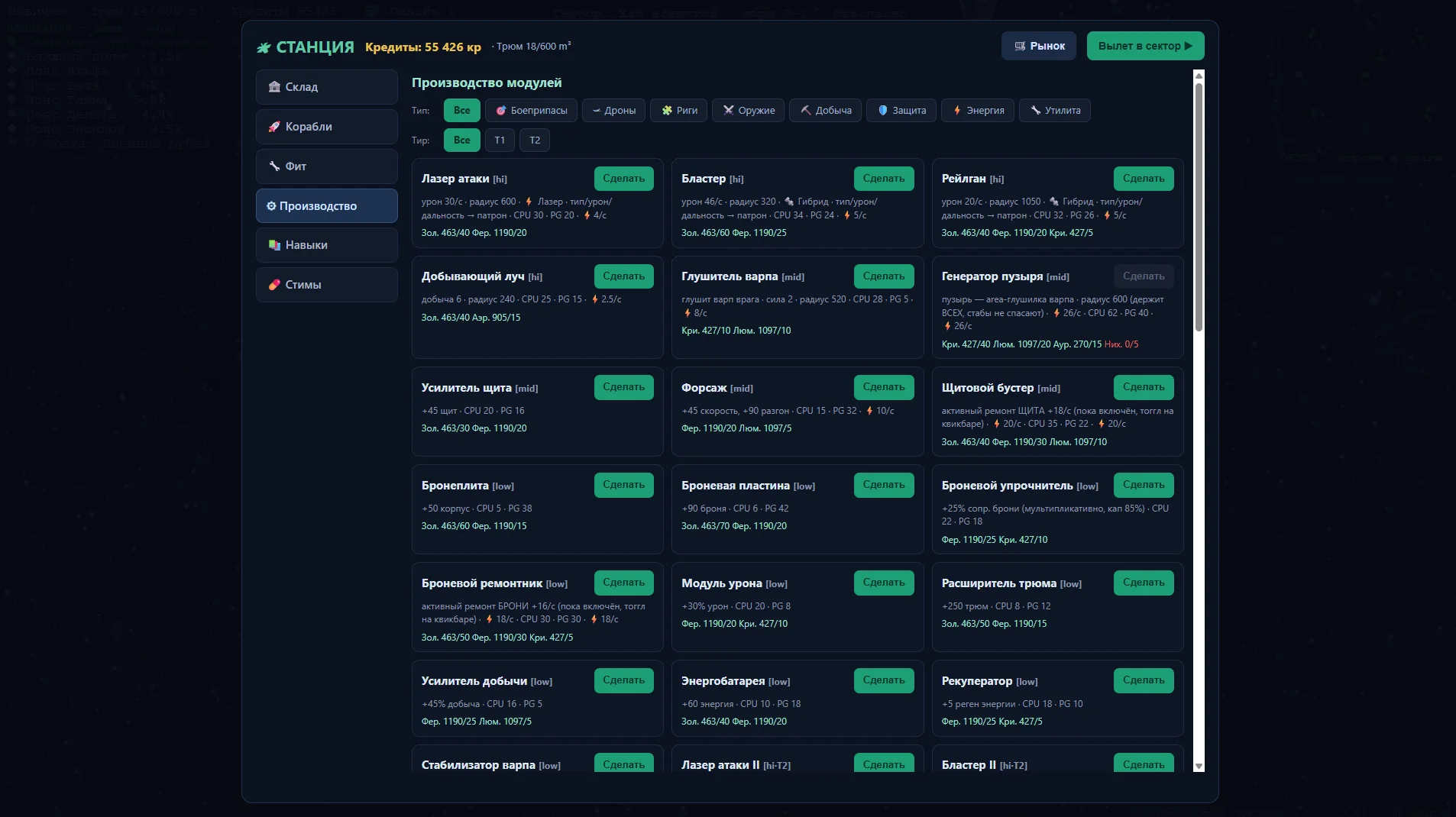Craft the Форсаж module with Сделать
This screenshot has height=817, width=1456.
pos(884,387)
